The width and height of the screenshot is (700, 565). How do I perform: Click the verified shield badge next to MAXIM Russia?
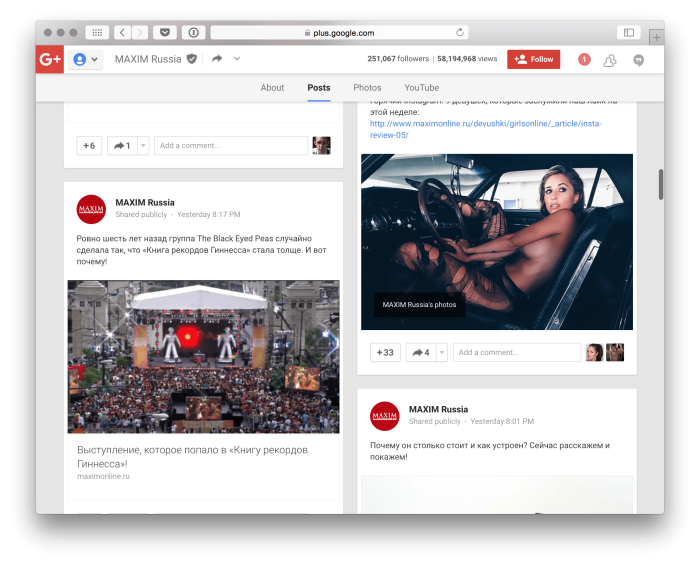point(192,59)
